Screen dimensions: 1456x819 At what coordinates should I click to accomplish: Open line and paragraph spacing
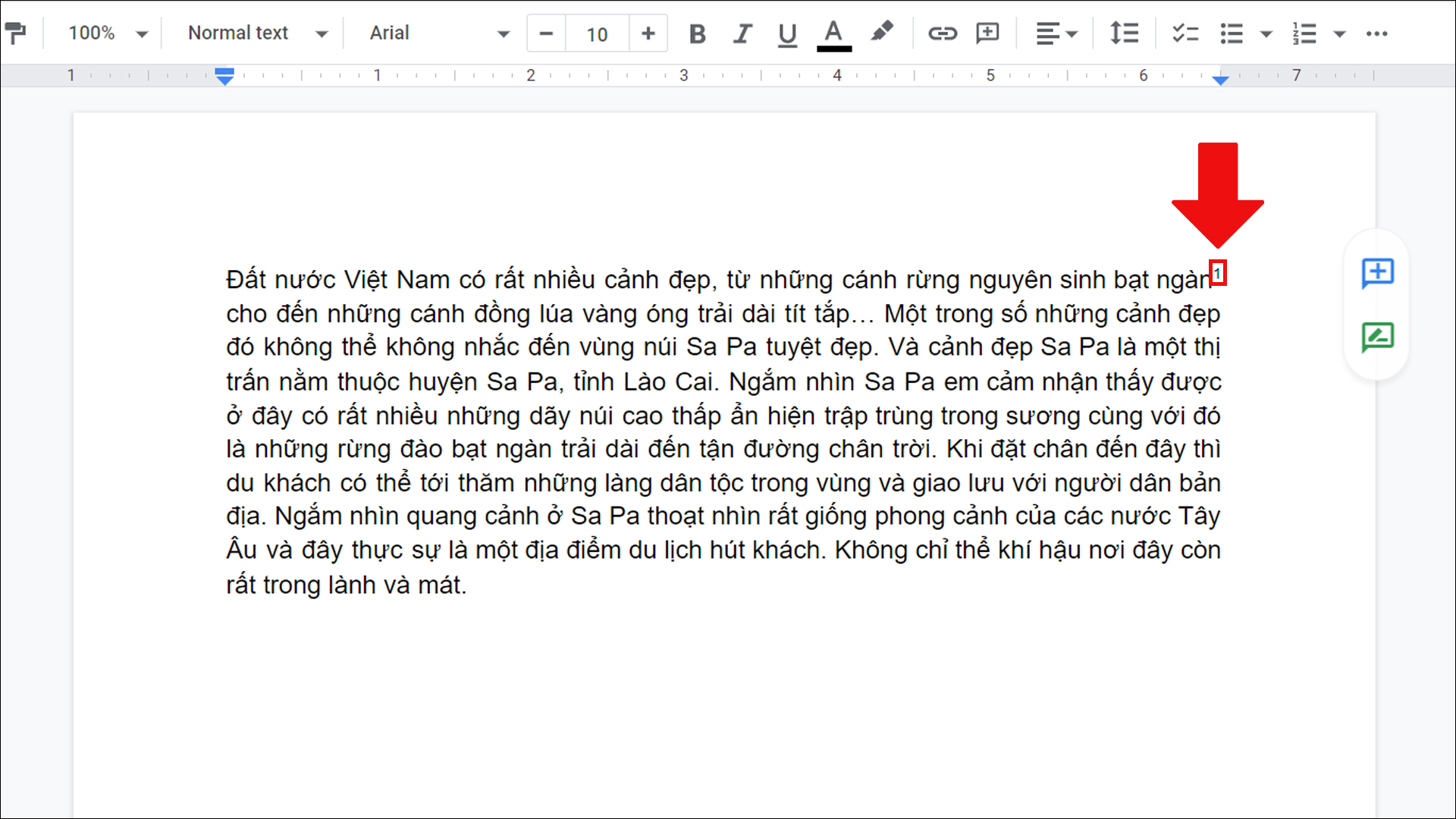click(x=1124, y=33)
